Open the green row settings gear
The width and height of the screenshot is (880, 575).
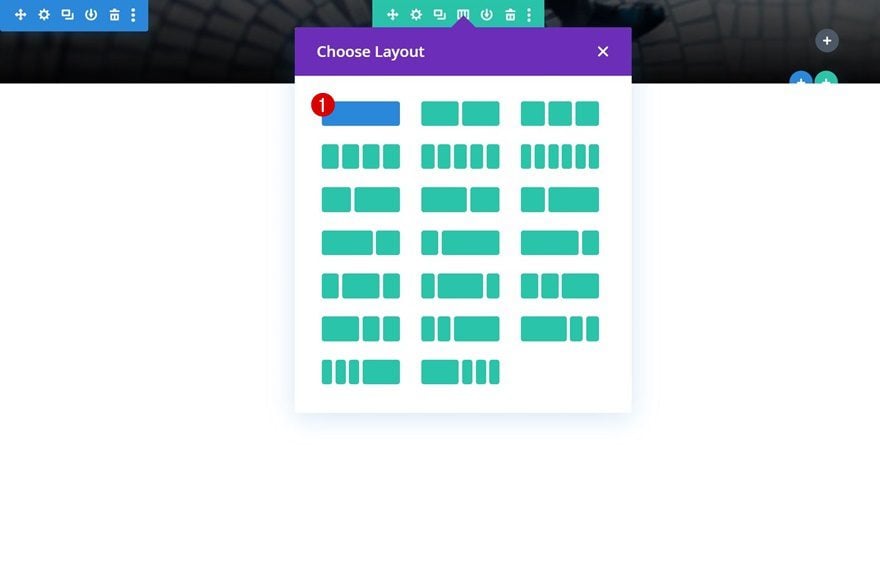tap(416, 15)
